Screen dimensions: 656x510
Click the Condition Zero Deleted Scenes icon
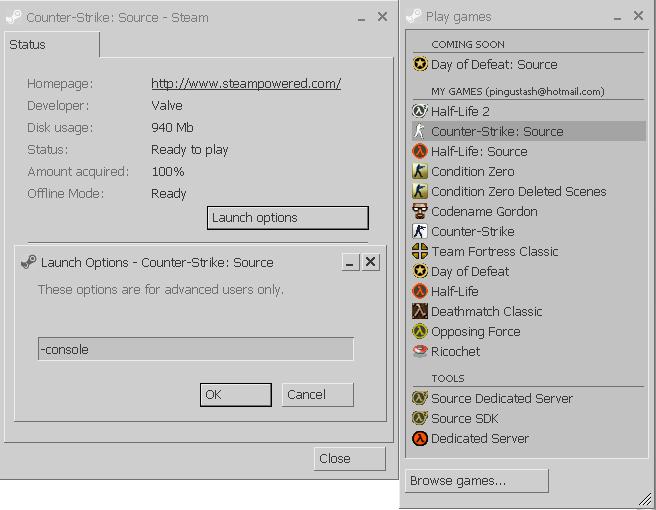pyautogui.click(x=420, y=192)
